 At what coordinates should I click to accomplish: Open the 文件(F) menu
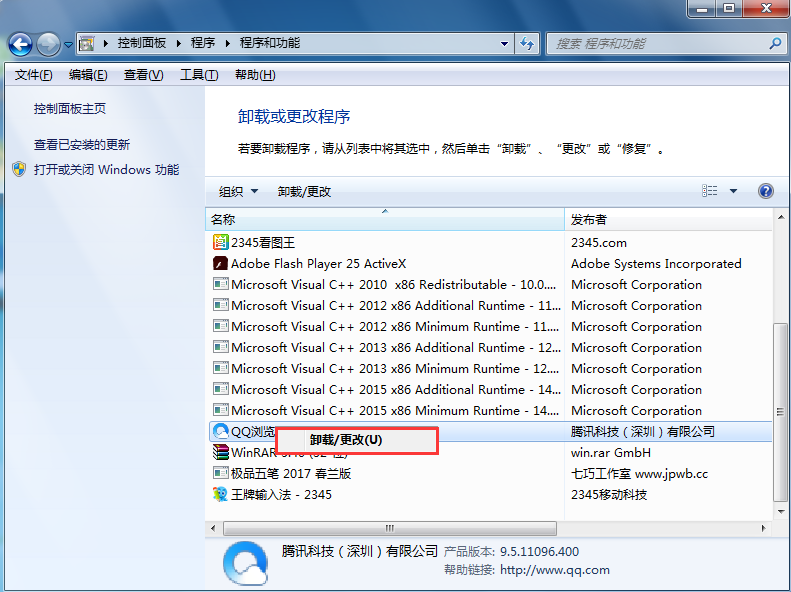coord(33,75)
